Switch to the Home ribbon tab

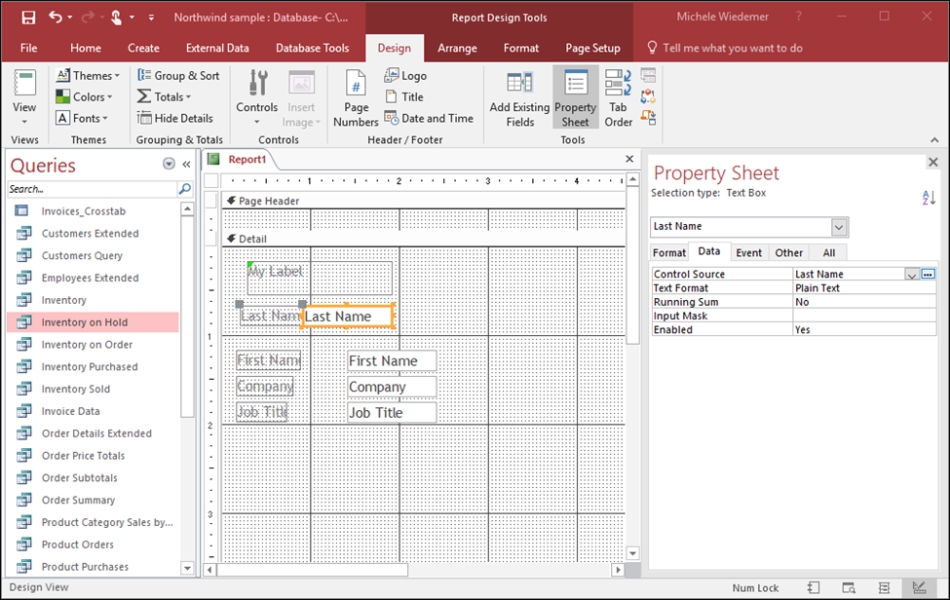click(x=85, y=48)
